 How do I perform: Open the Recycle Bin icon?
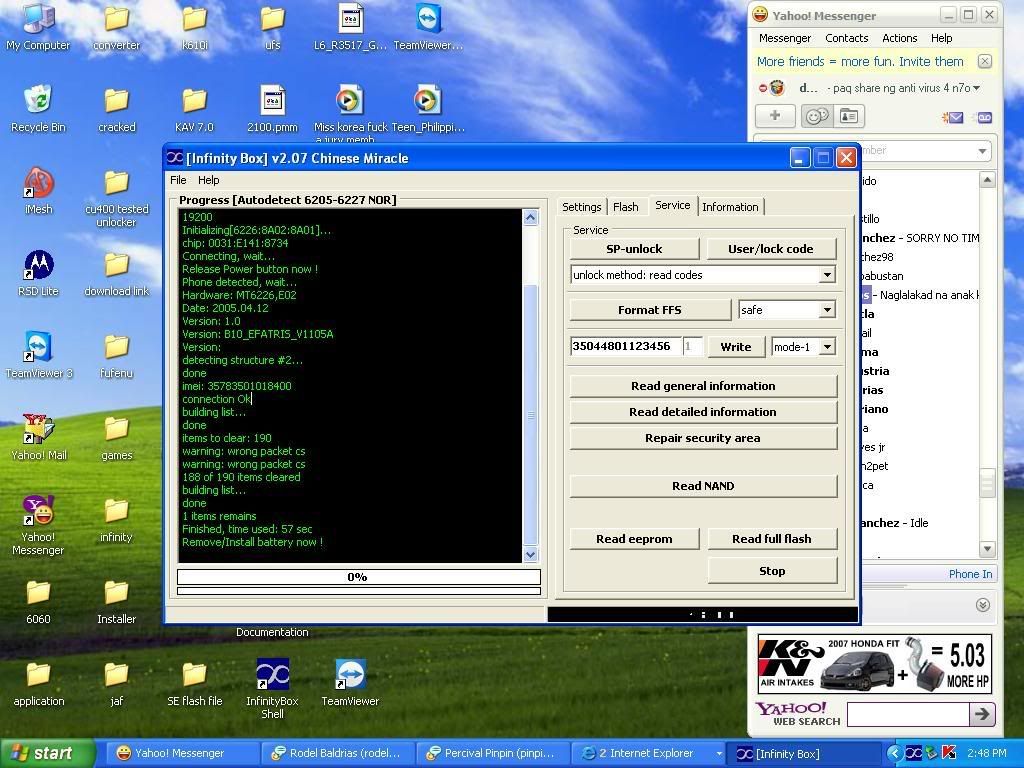[x=38, y=109]
